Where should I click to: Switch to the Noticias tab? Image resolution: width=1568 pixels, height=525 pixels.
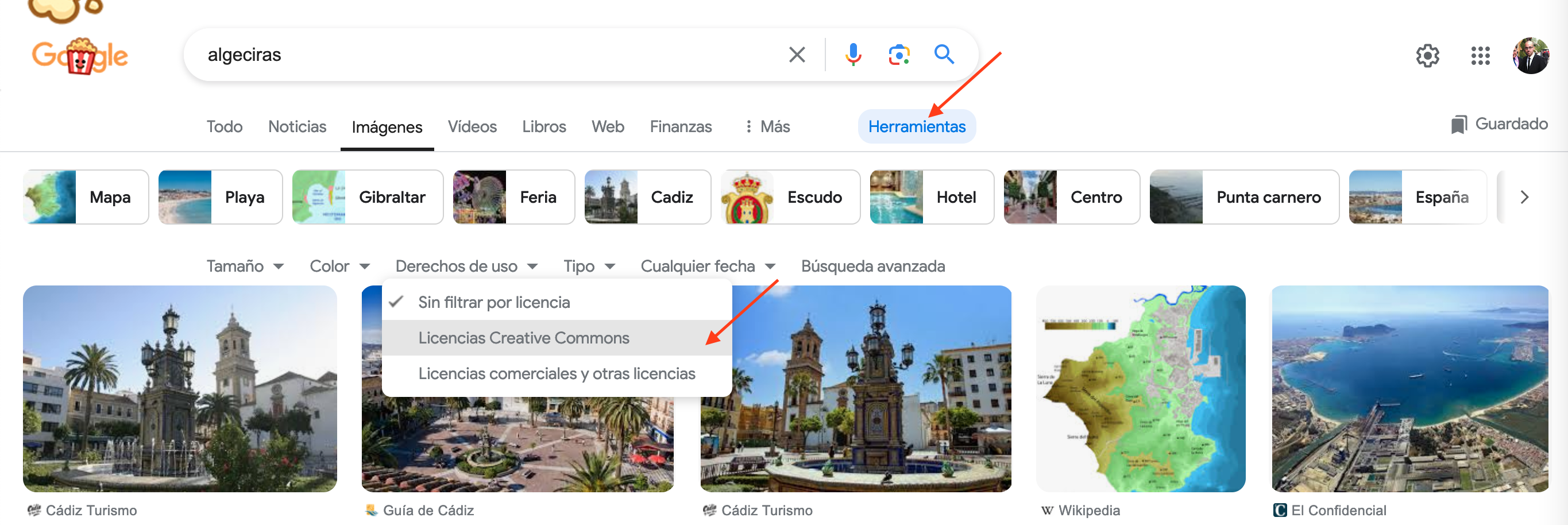[297, 127]
